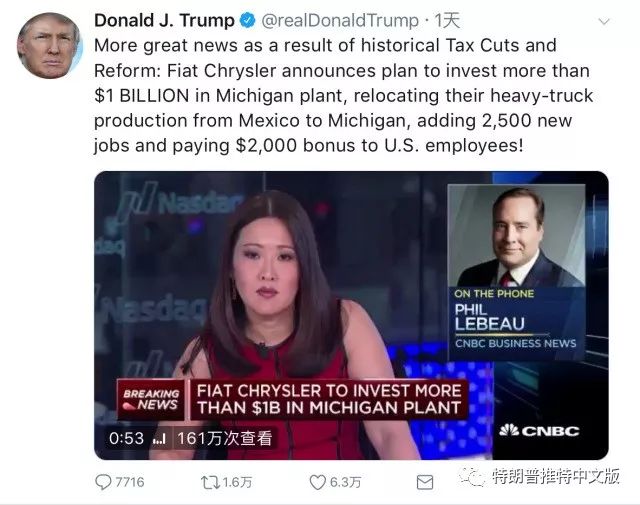Send tweet via envelope message icon

(425, 483)
